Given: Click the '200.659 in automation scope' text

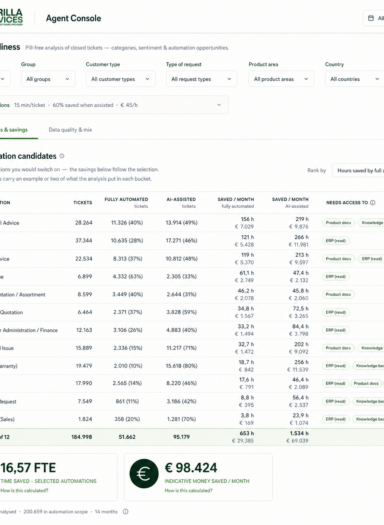Looking at the screenshot, I should [56, 512].
